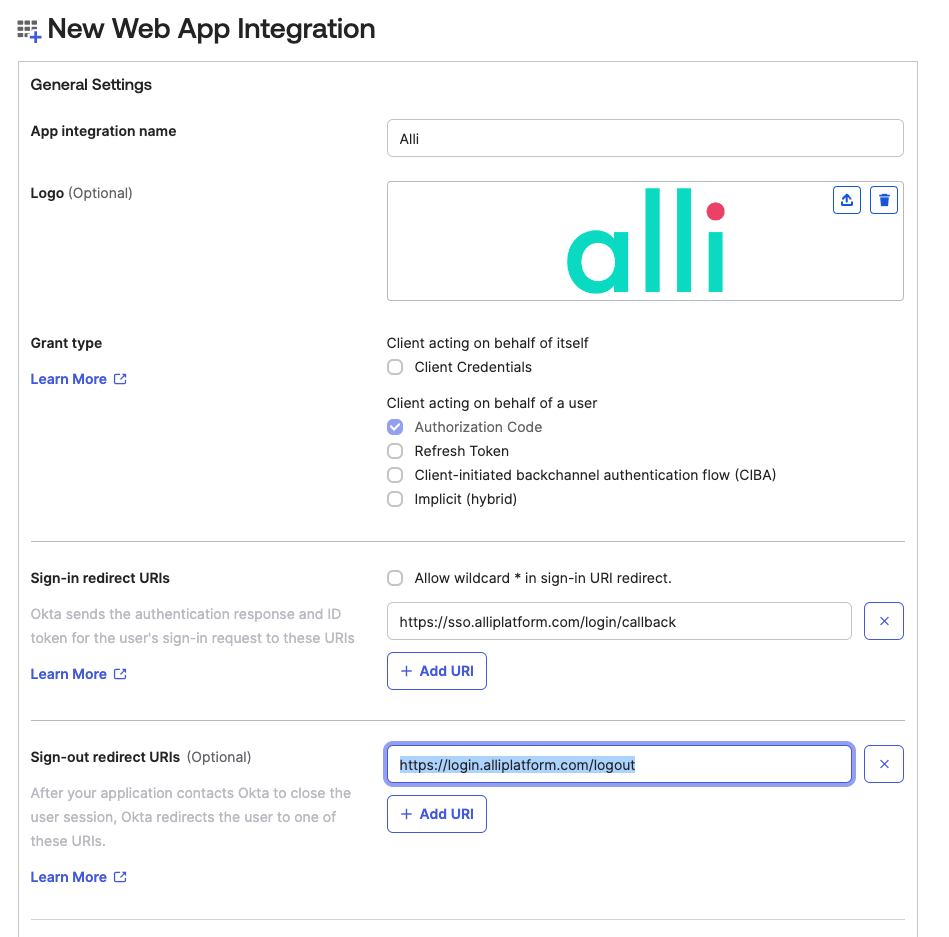Image resolution: width=949 pixels, height=937 pixels.
Task: Add URI under Sign-in redirect URIs
Action: [x=437, y=671]
